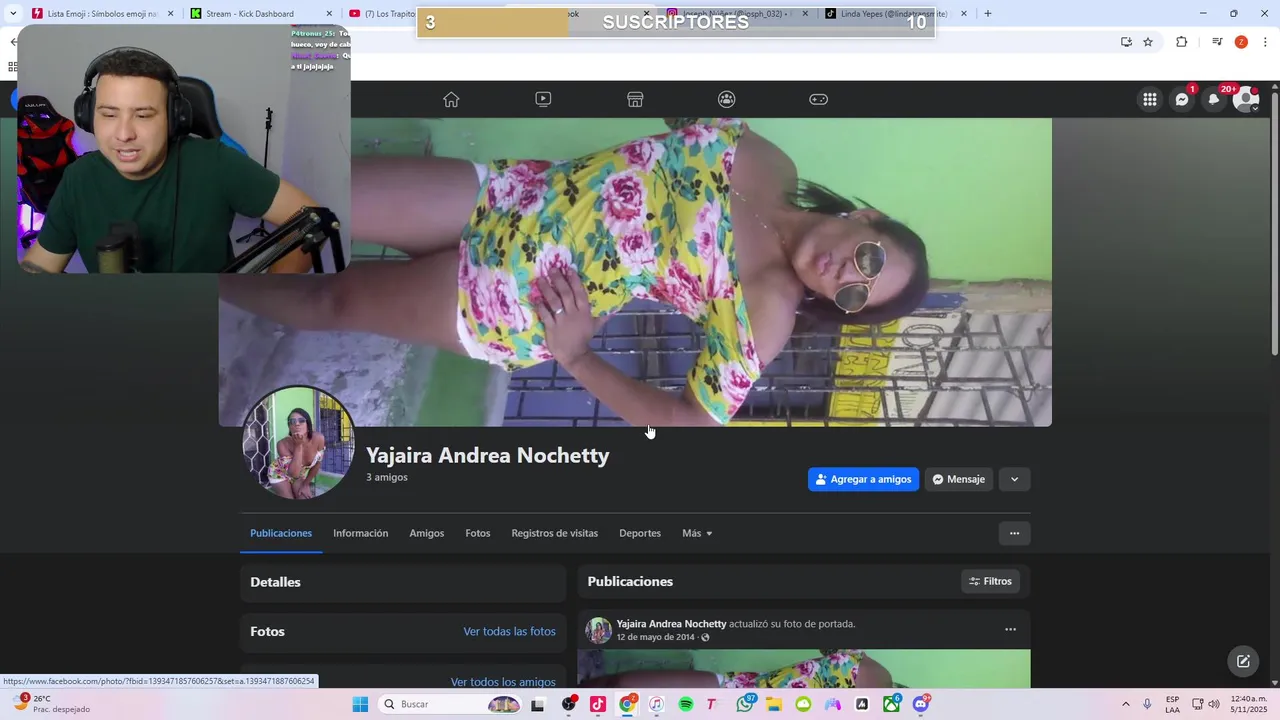
Task: Open the Chrome extensions puzzle icon
Action: (x=1181, y=42)
